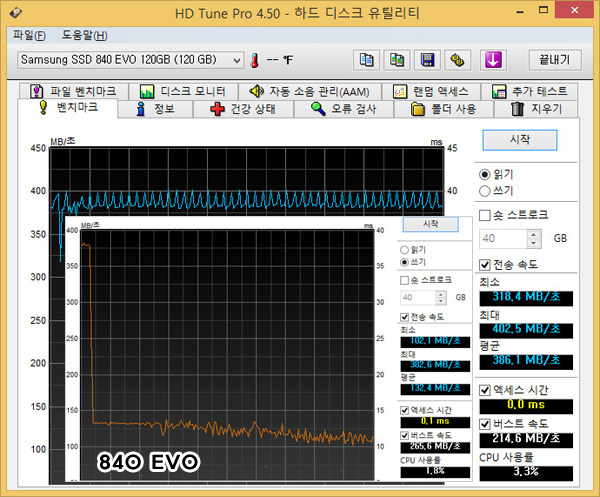Click the inset 시작 button in the overlay
The width and height of the screenshot is (600, 497).
[430, 224]
